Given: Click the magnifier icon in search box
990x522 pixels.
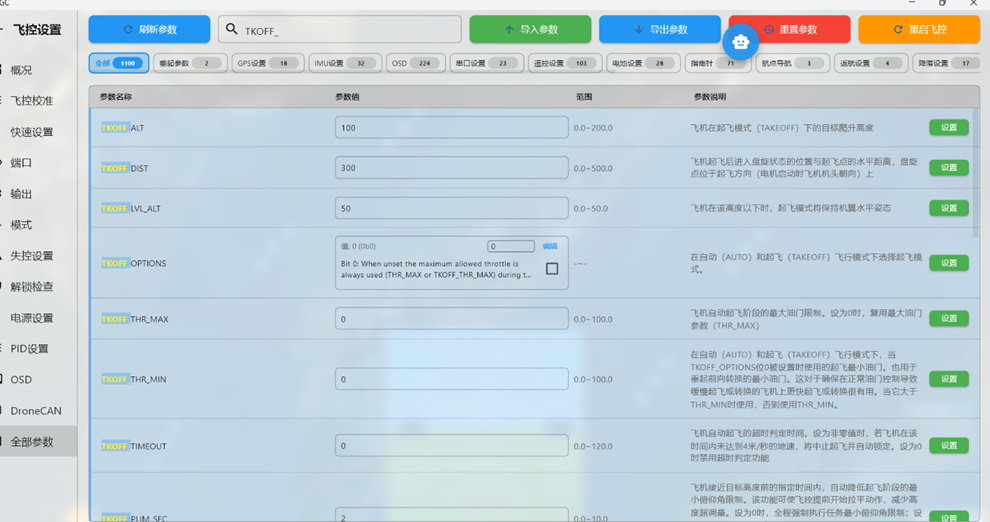Looking at the screenshot, I should coord(232,30).
